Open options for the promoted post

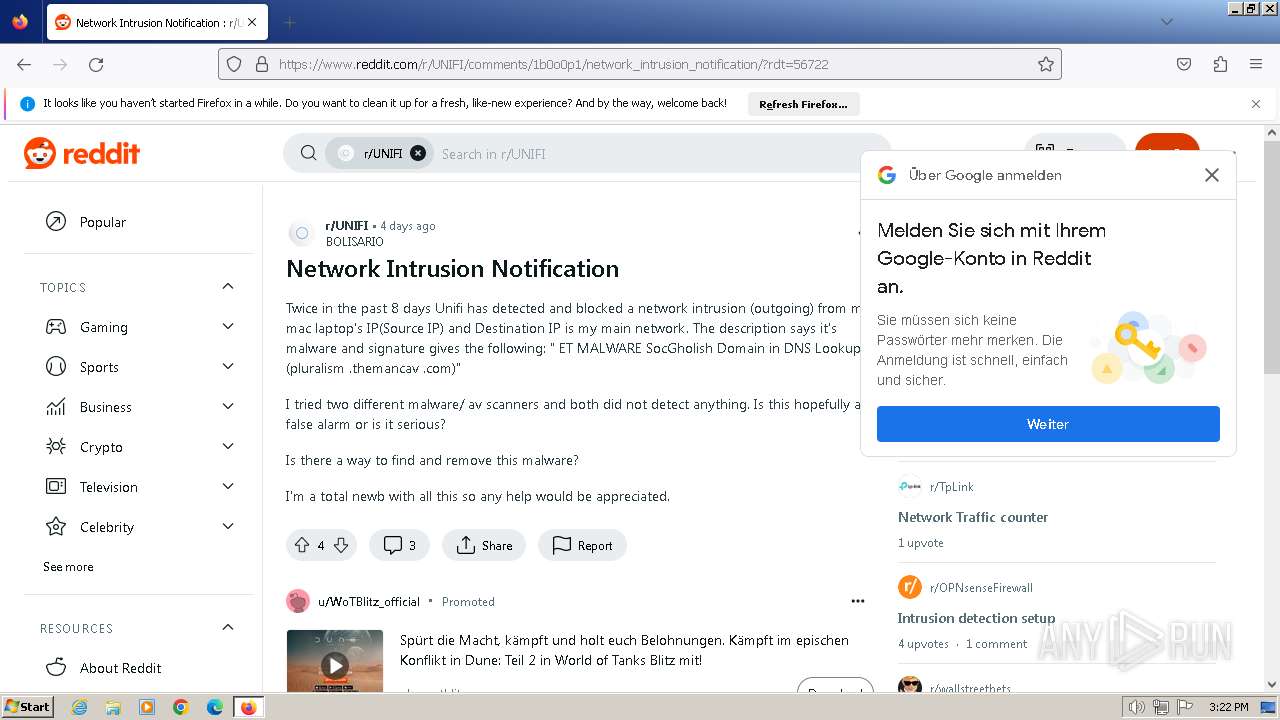coord(857,601)
